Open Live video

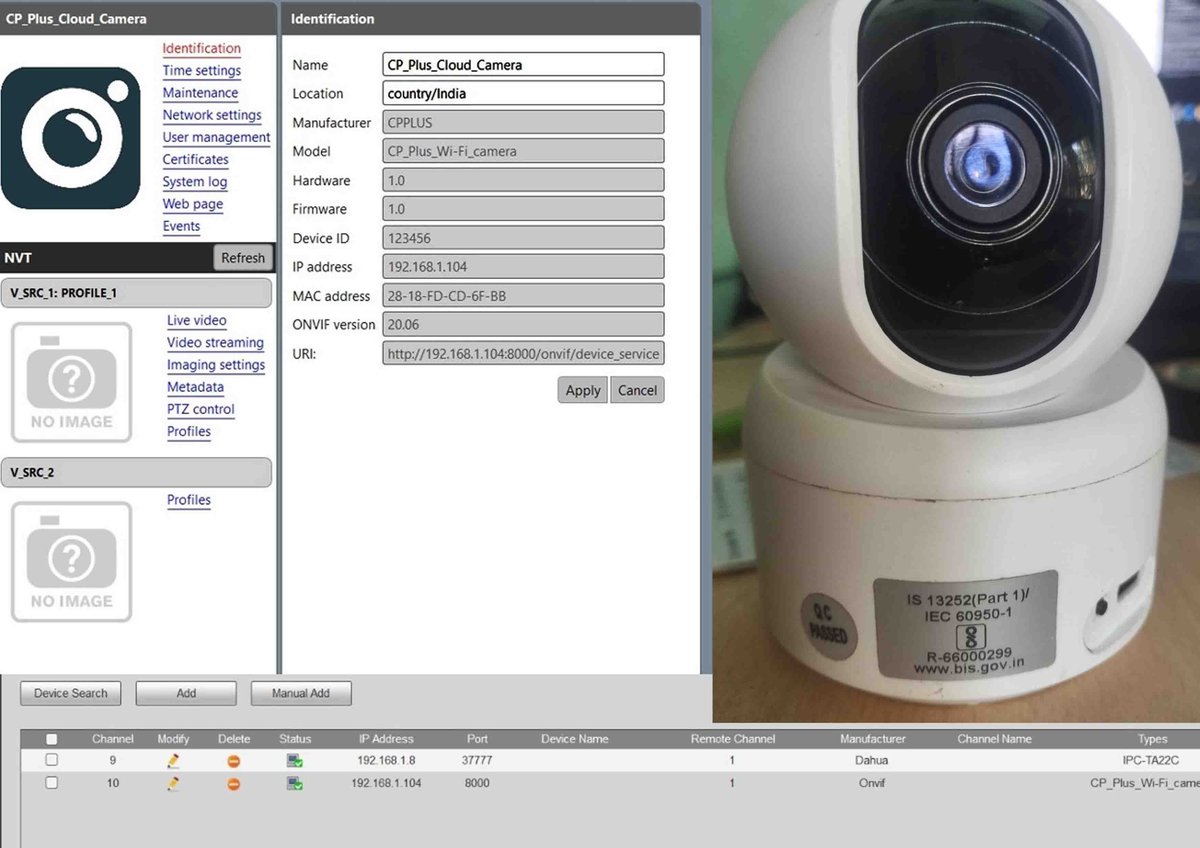[x=197, y=320]
